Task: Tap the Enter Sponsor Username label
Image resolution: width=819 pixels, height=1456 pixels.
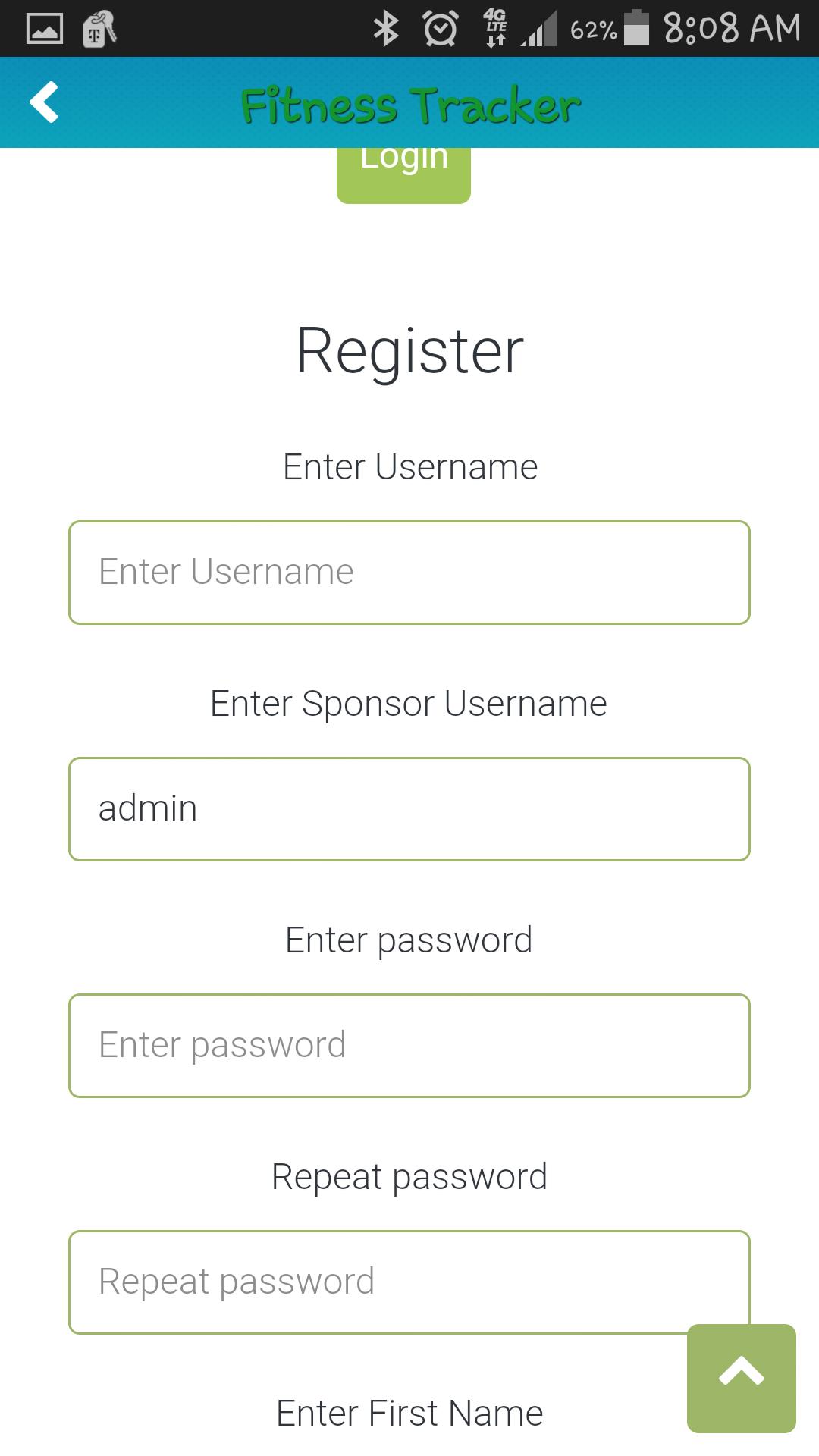Action: 409,703
